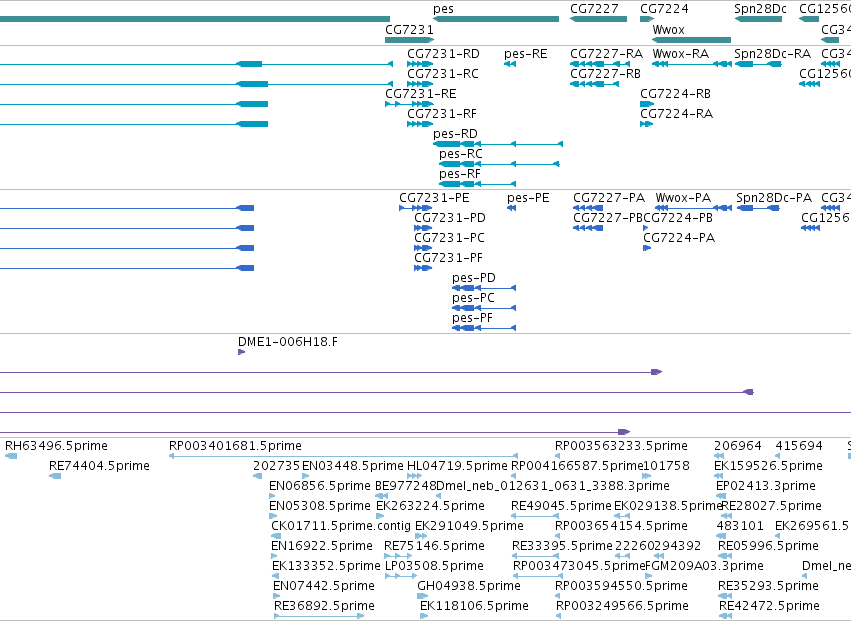Open the CG7231-RF transcript label
This screenshot has height=621, width=851.
coord(442,114)
